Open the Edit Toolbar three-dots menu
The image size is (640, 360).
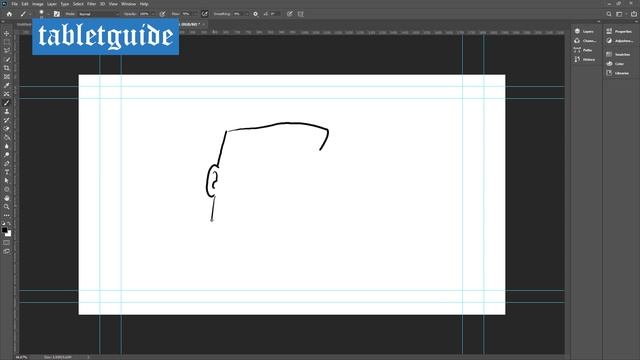[7, 216]
